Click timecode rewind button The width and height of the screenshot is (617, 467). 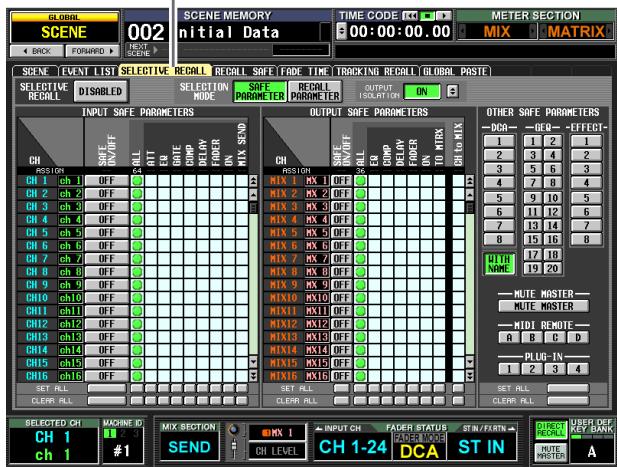click(410, 16)
